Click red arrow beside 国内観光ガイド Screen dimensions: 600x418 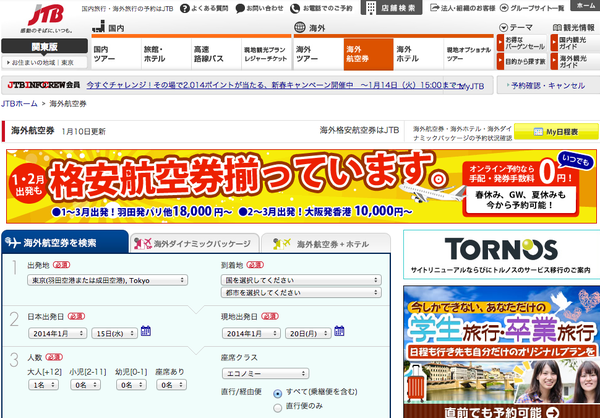tap(554, 43)
